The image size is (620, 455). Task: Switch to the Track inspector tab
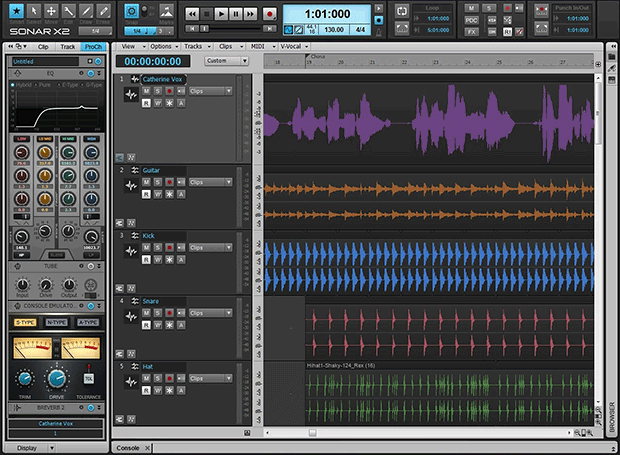(68, 47)
